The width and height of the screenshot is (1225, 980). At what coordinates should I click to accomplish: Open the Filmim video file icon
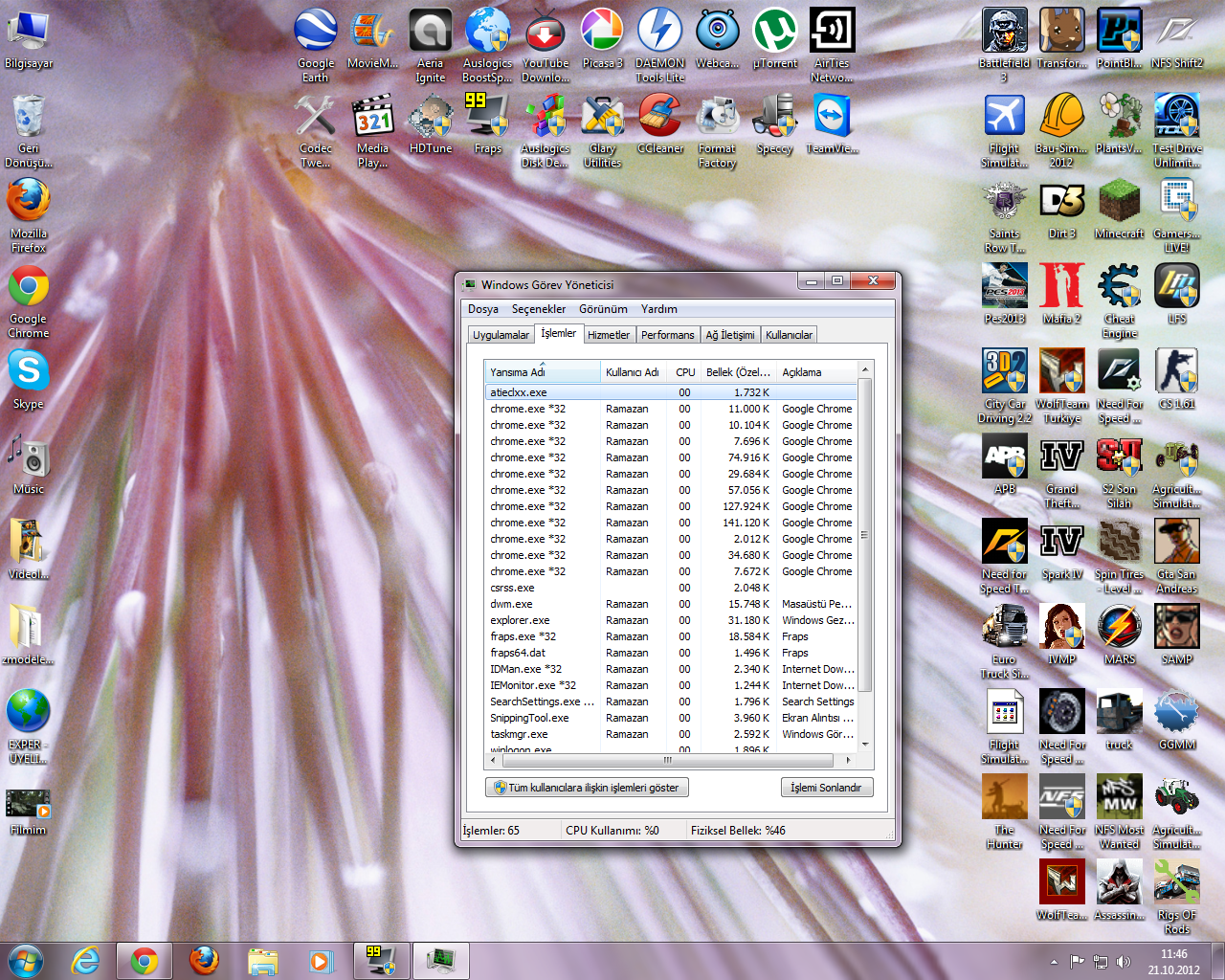pyautogui.click(x=29, y=812)
